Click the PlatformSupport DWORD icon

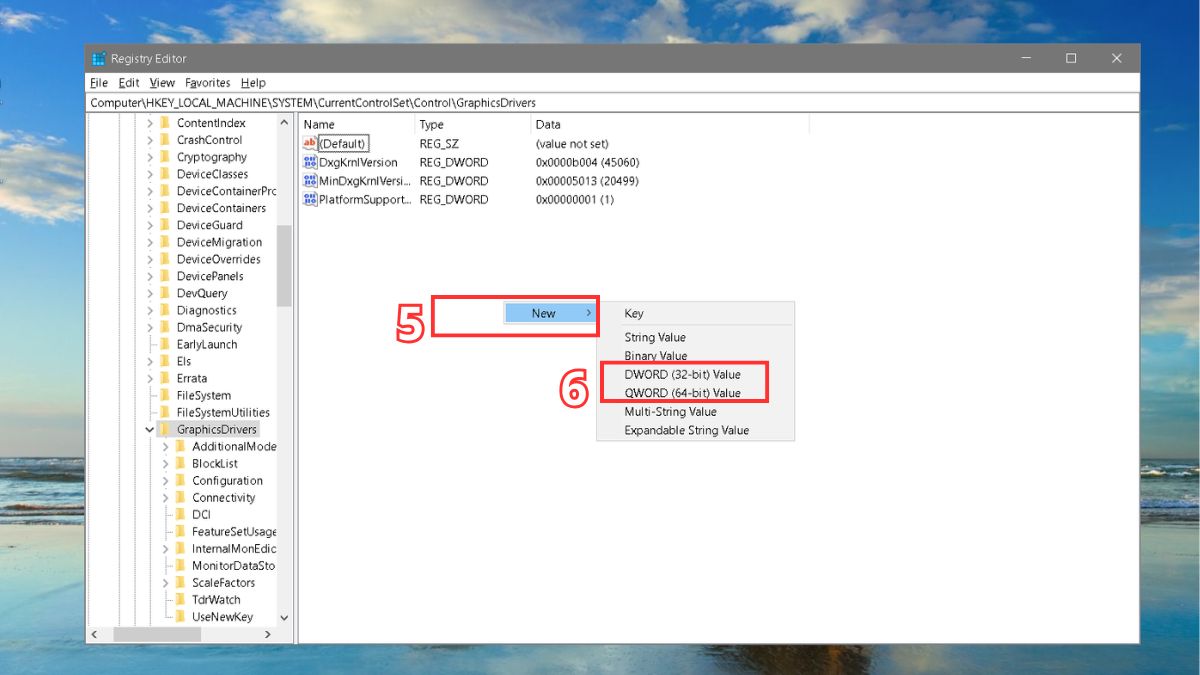coord(311,199)
